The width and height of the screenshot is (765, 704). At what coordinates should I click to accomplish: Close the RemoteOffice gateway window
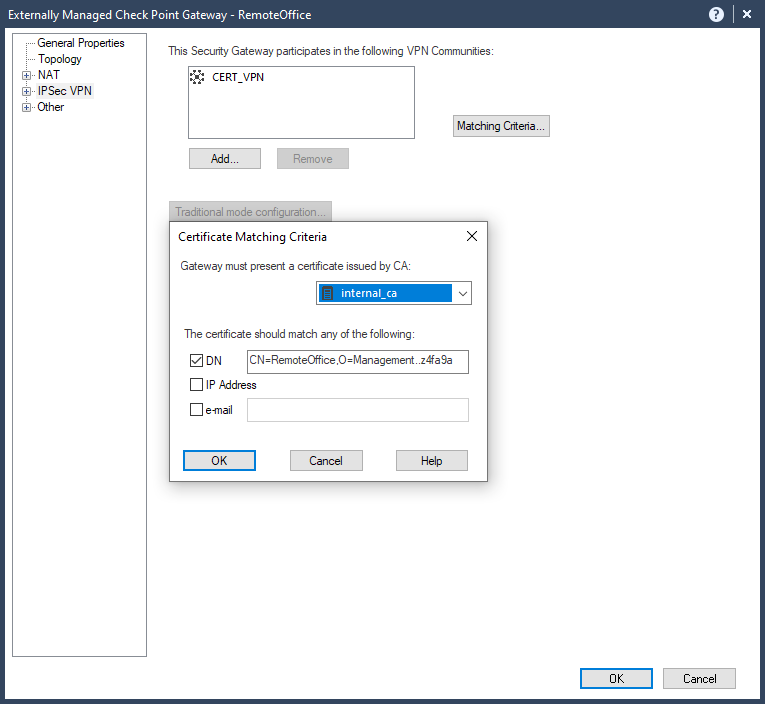pos(747,15)
